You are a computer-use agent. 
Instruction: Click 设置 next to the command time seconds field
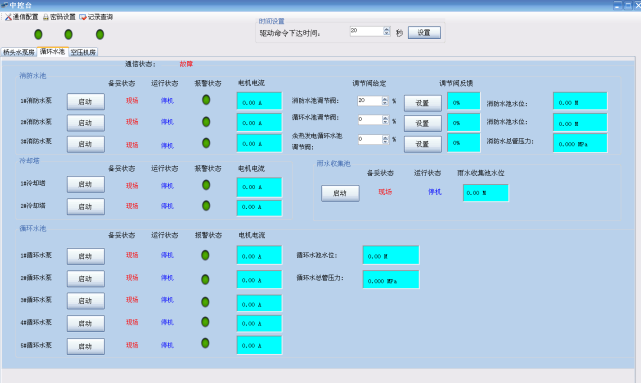pyautogui.click(x=424, y=33)
